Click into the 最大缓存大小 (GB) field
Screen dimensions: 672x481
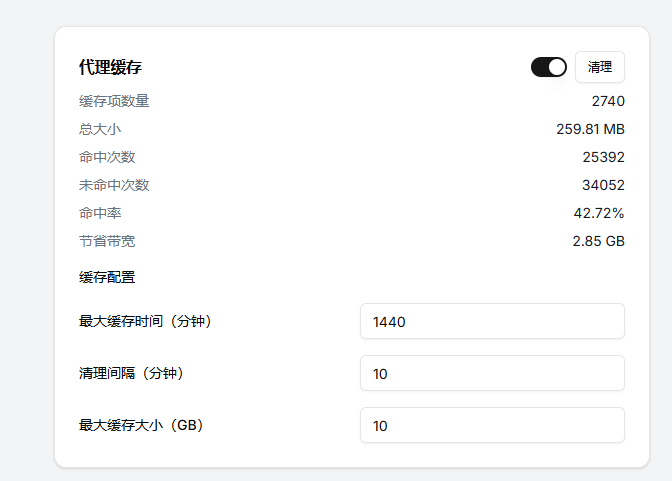point(492,425)
